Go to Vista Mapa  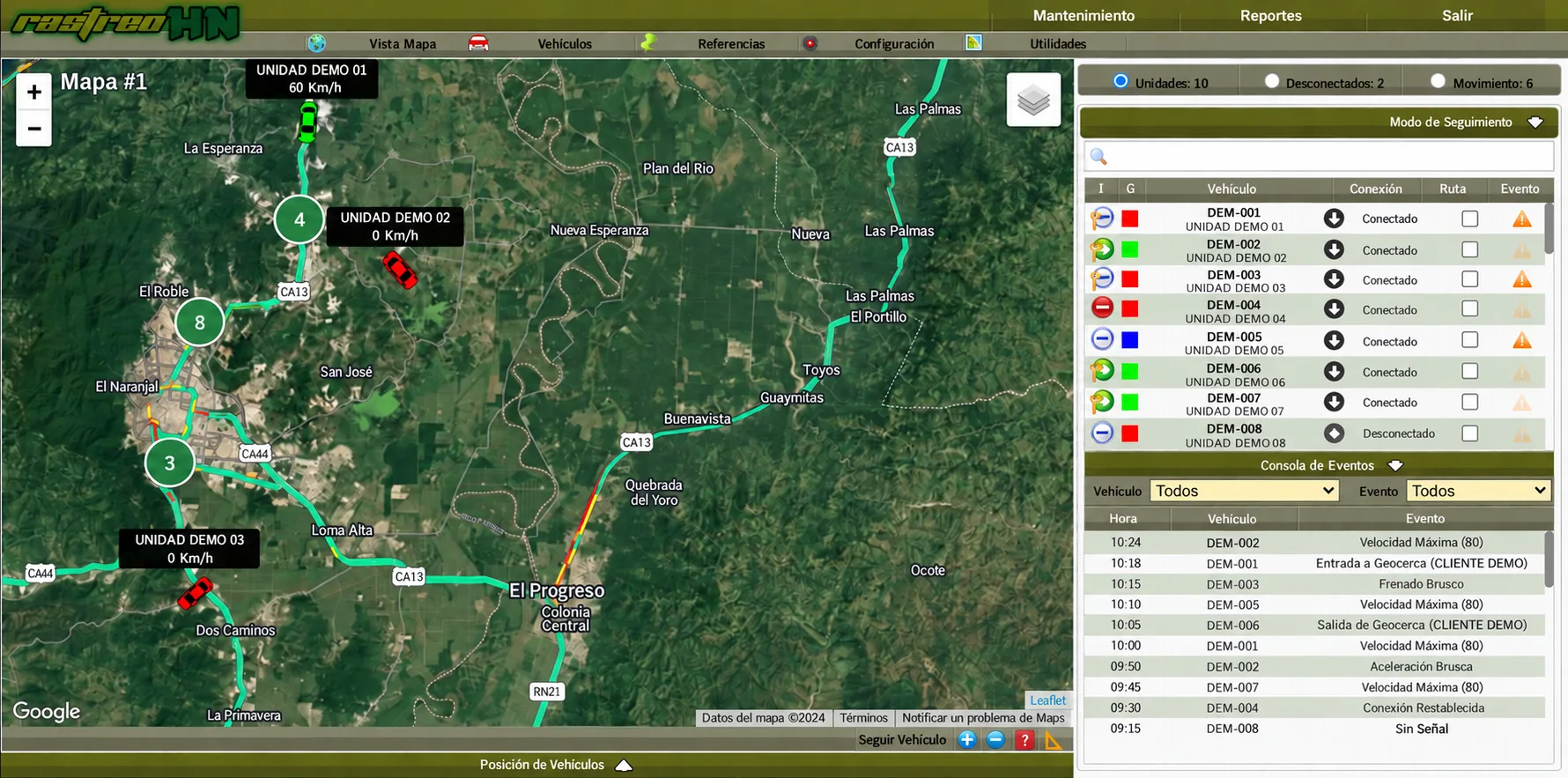click(403, 44)
